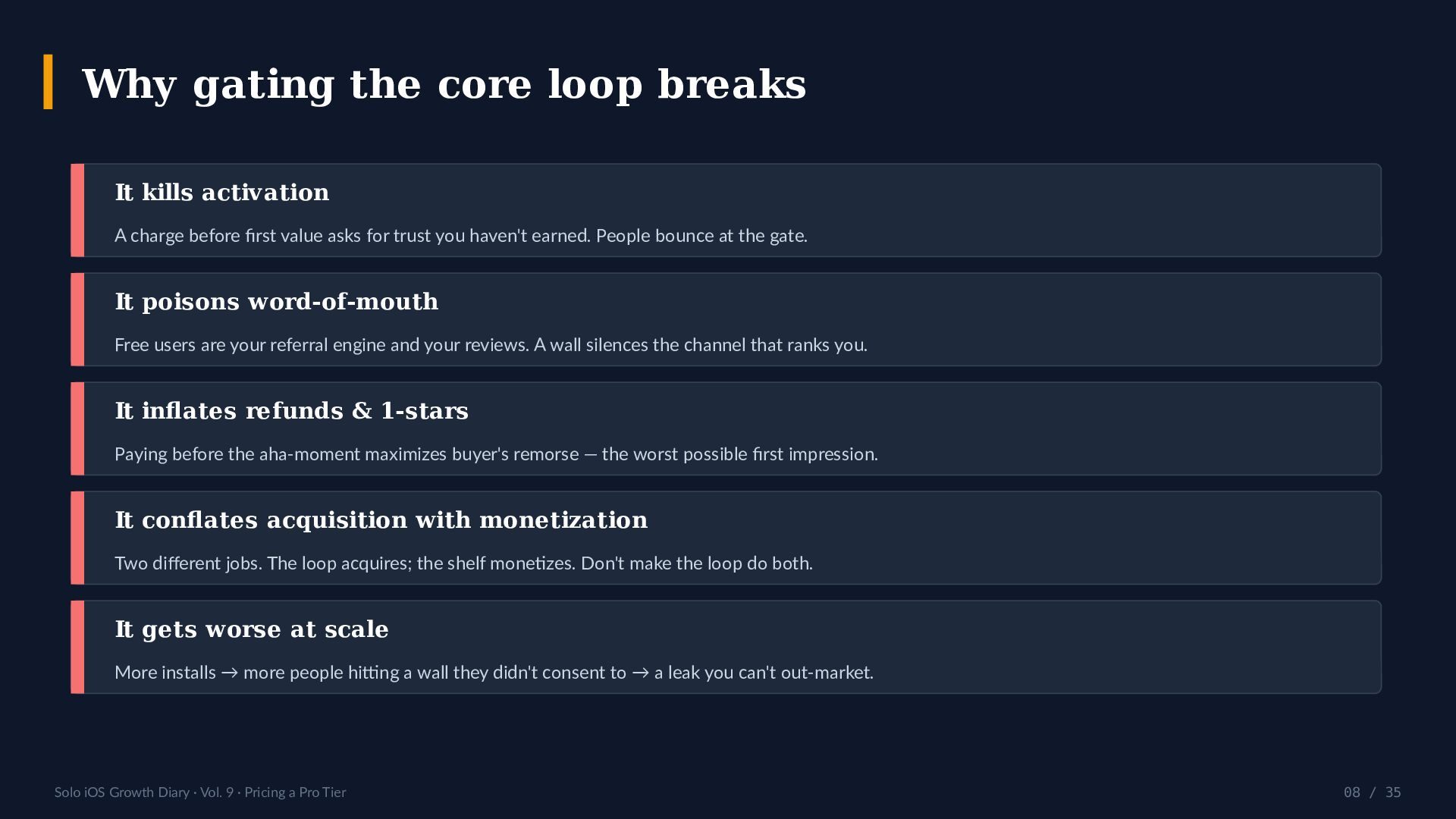The height and width of the screenshot is (819, 1456).
Task: Click empty area of 'It kills activation' card
Action: pyautogui.click(x=1100, y=210)
